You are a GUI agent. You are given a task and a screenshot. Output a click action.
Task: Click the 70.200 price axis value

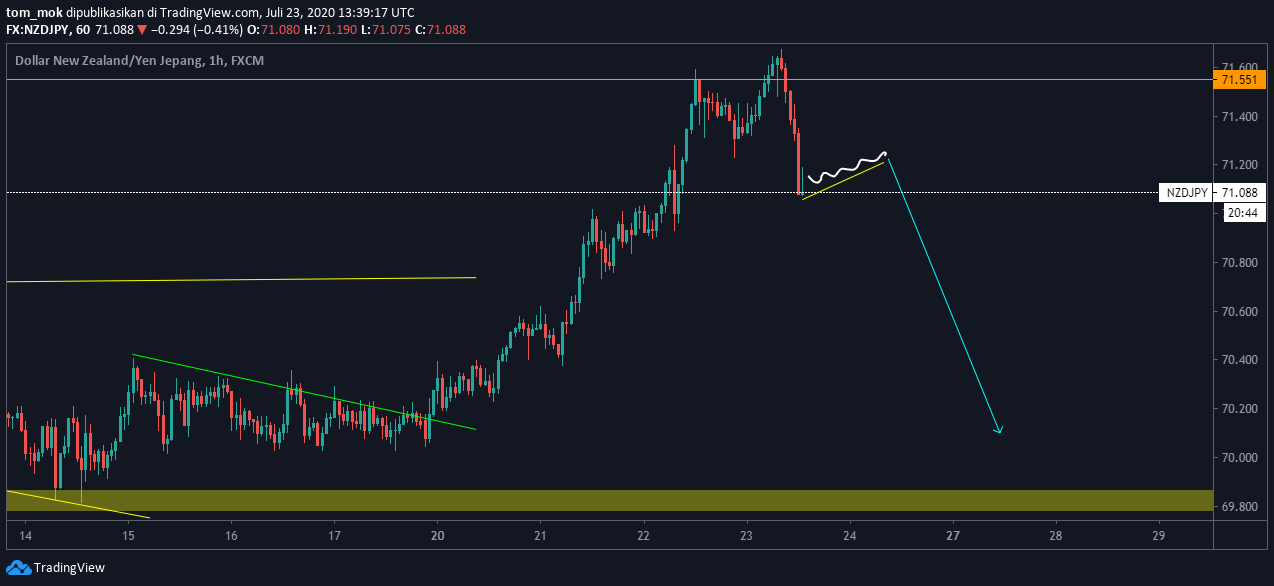point(1238,409)
